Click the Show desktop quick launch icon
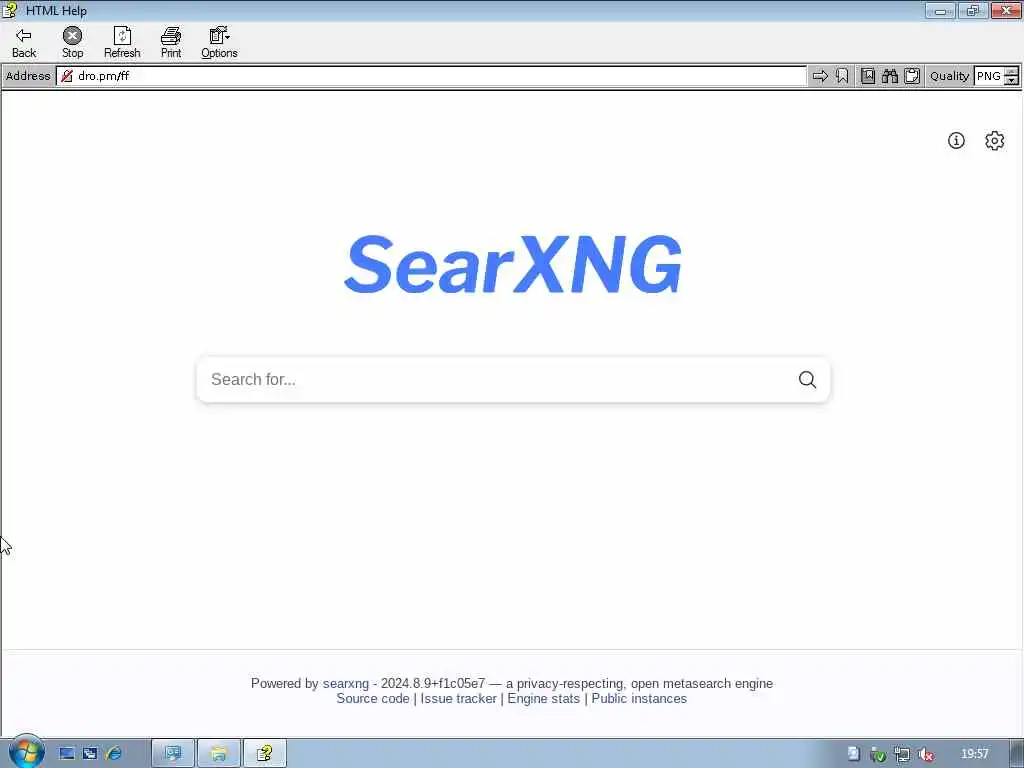The height and width of the screenshot is (768, 1024). pyautogui.click(x=67, y=754)
